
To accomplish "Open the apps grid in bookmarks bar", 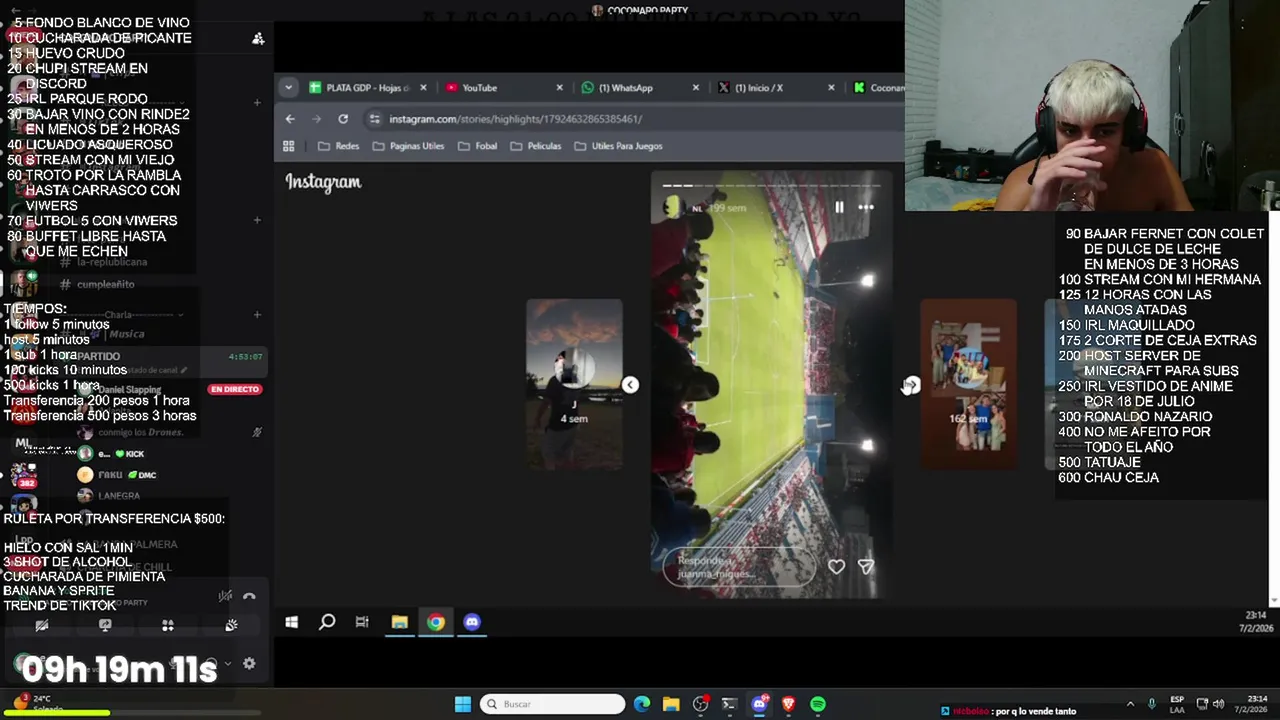I will pos(289,146).
